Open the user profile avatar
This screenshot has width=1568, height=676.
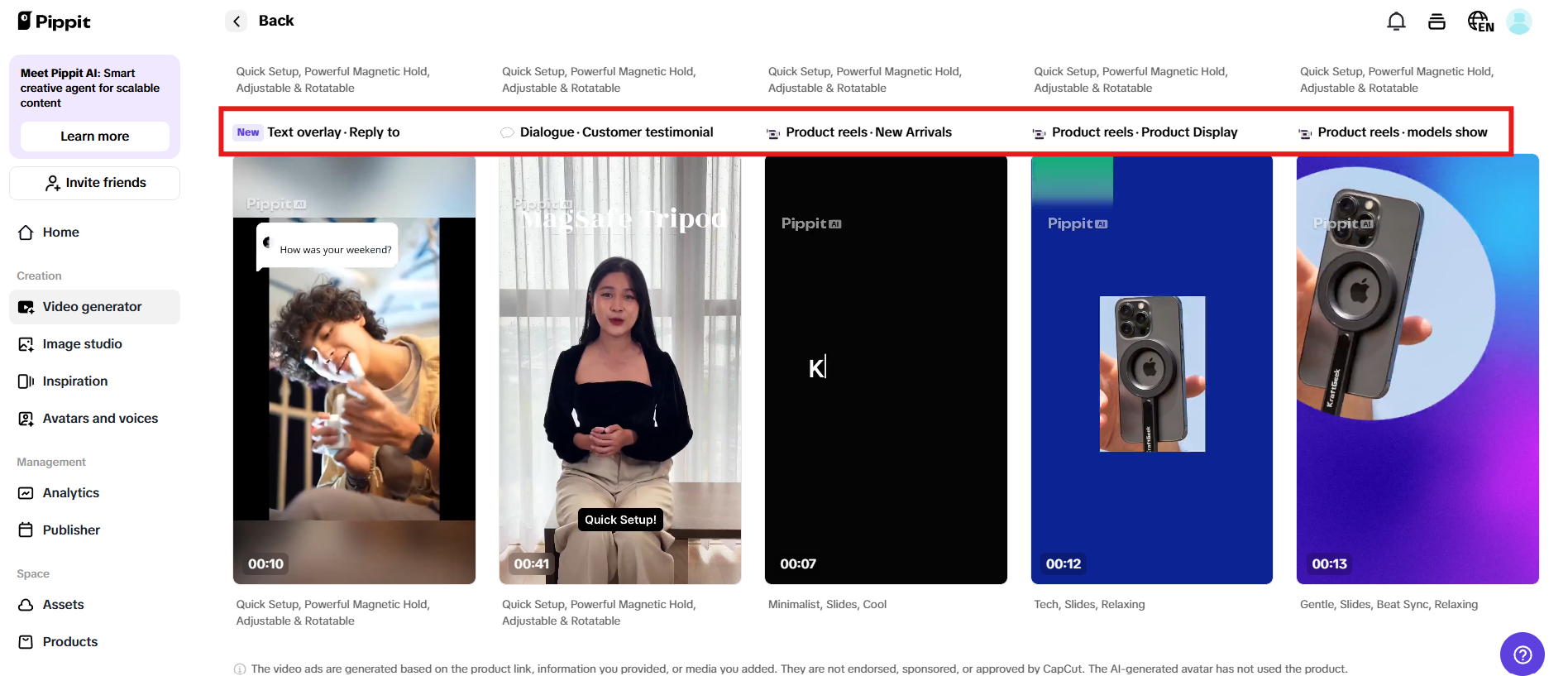1519,22
